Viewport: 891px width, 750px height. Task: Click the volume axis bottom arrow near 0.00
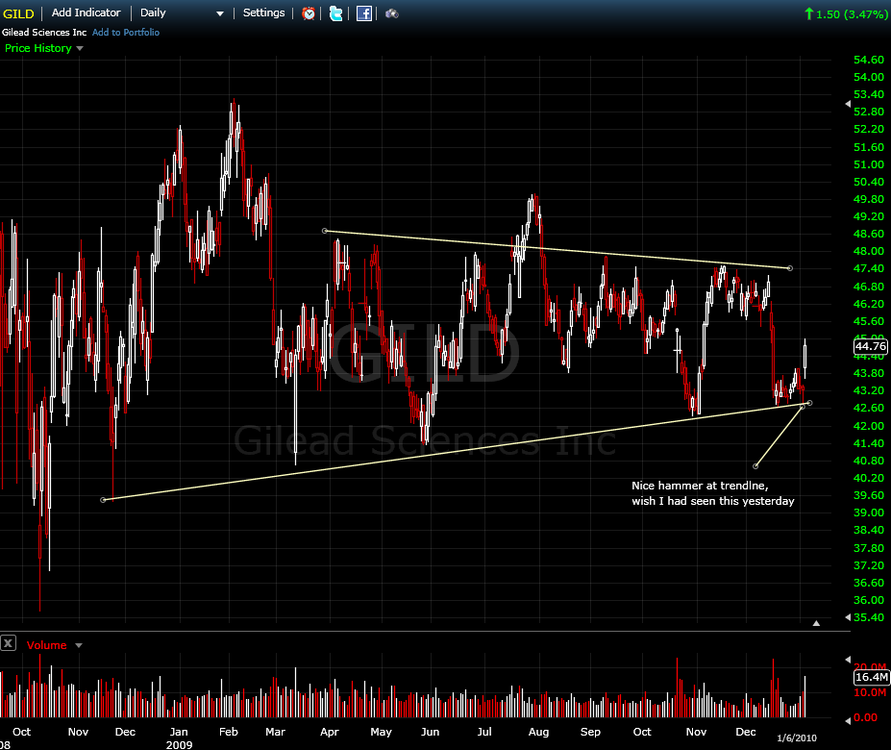tap(848, 720)
